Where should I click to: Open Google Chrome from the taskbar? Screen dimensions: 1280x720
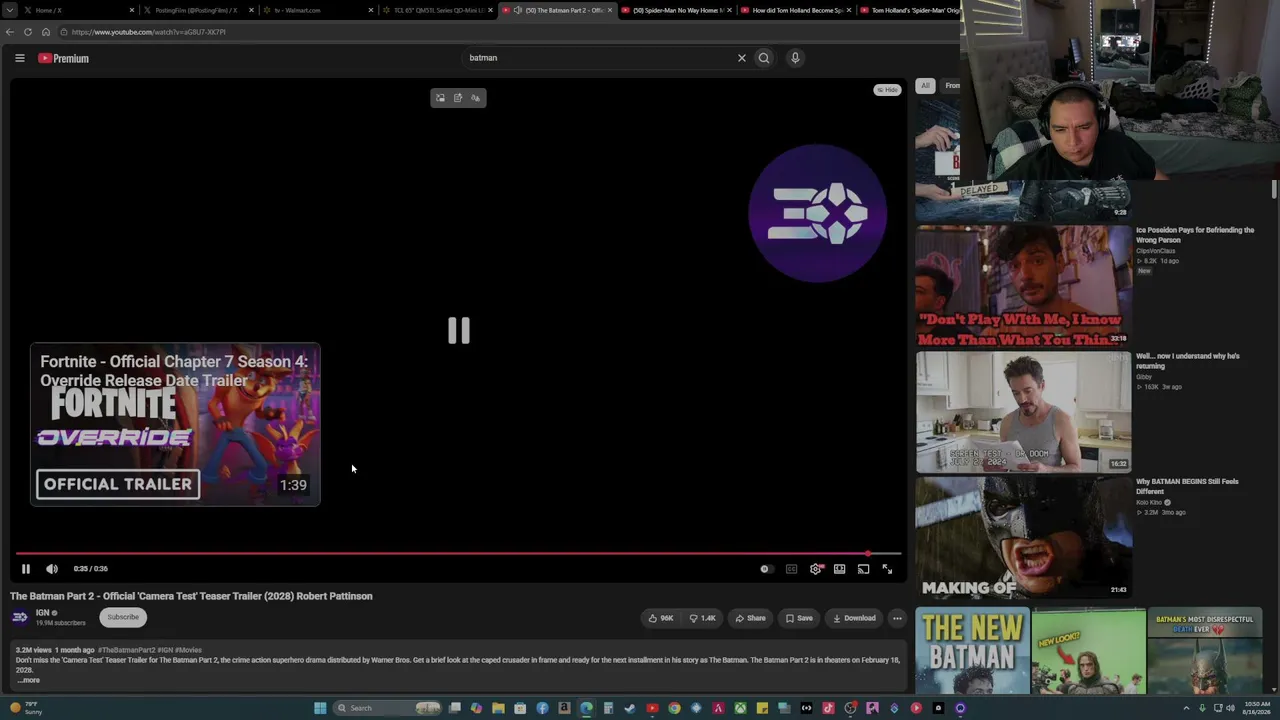click(x=674, y=708)
